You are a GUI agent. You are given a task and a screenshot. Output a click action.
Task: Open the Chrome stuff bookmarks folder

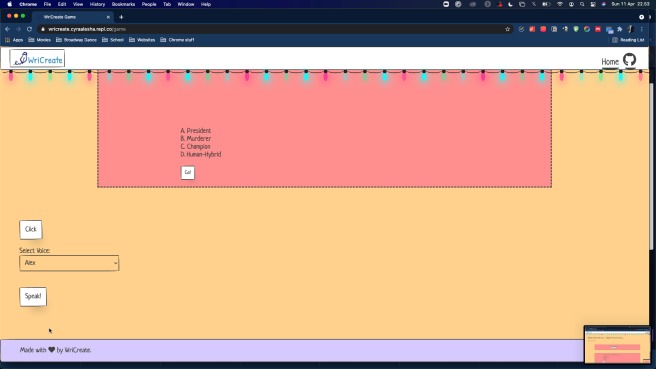pos(177,40)
